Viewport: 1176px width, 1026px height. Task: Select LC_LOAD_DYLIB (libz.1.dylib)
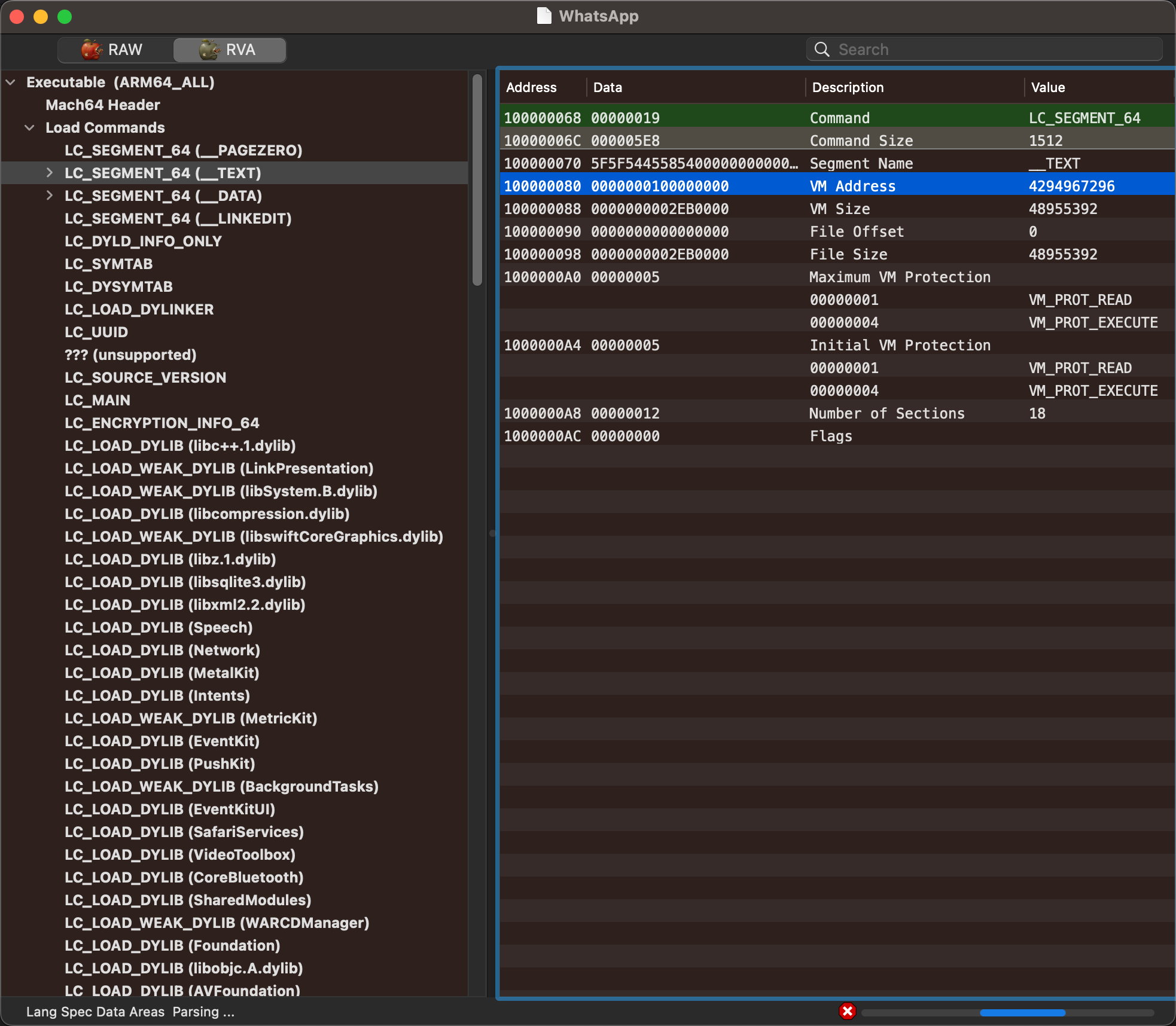[170, 559]
